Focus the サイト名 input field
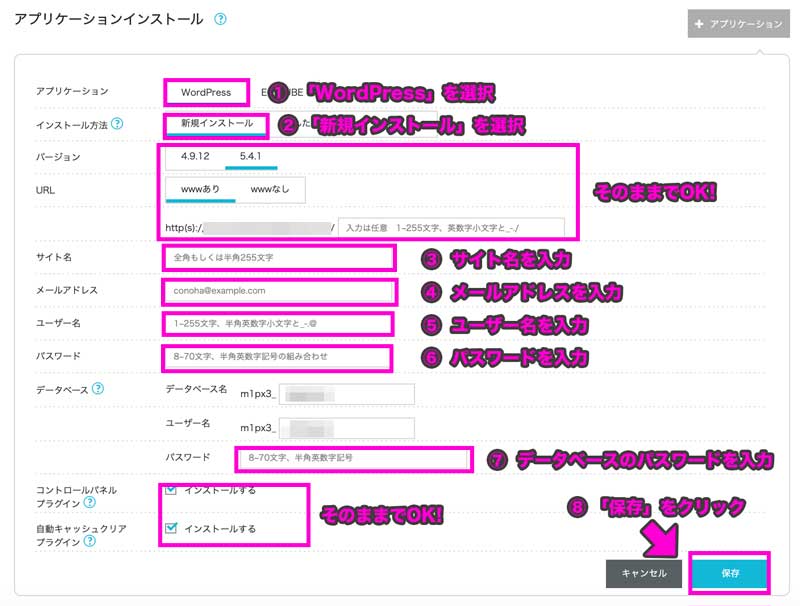 279,258
